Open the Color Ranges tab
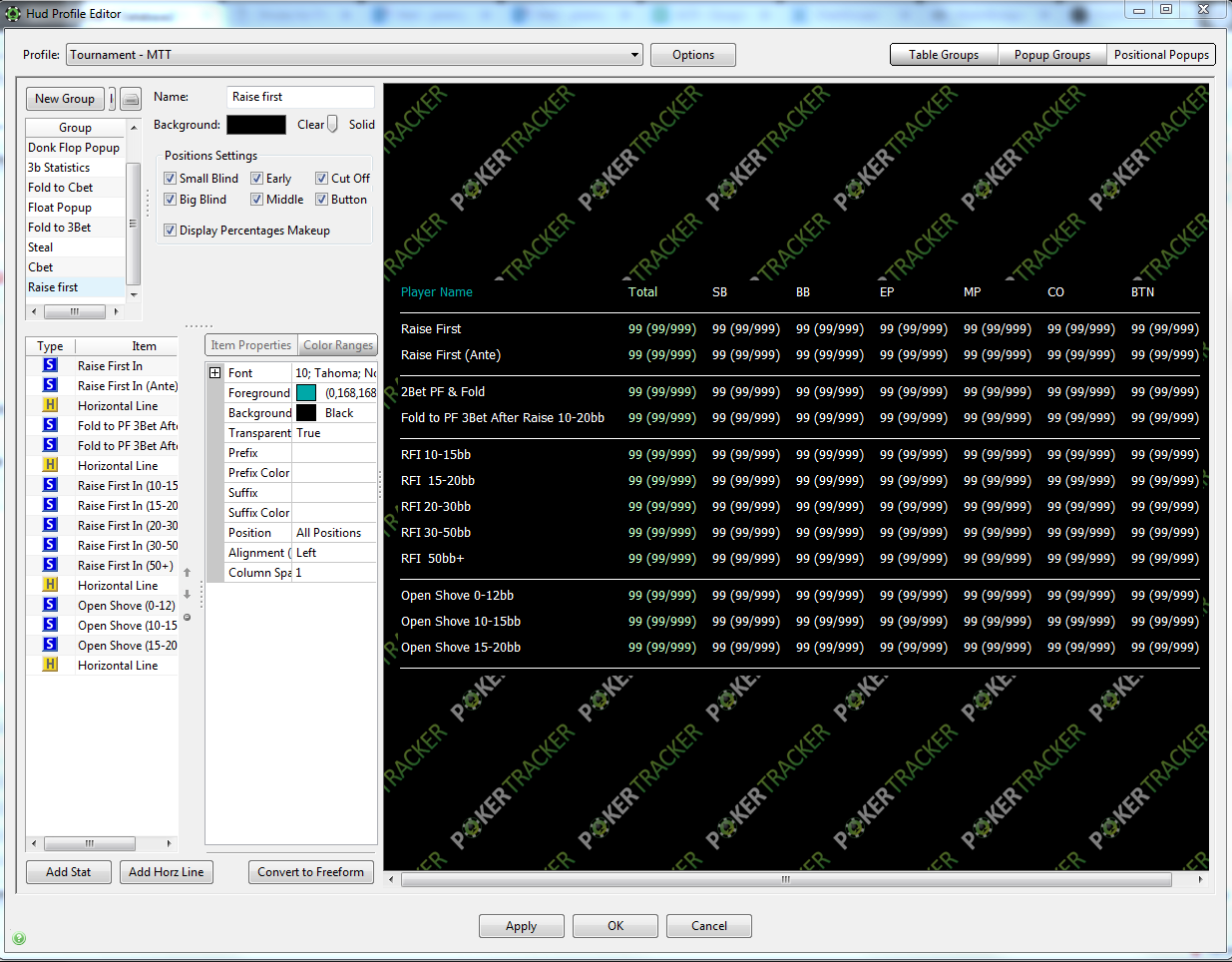This screenshot has height=962, width=1232. click(x=338, y=345)
